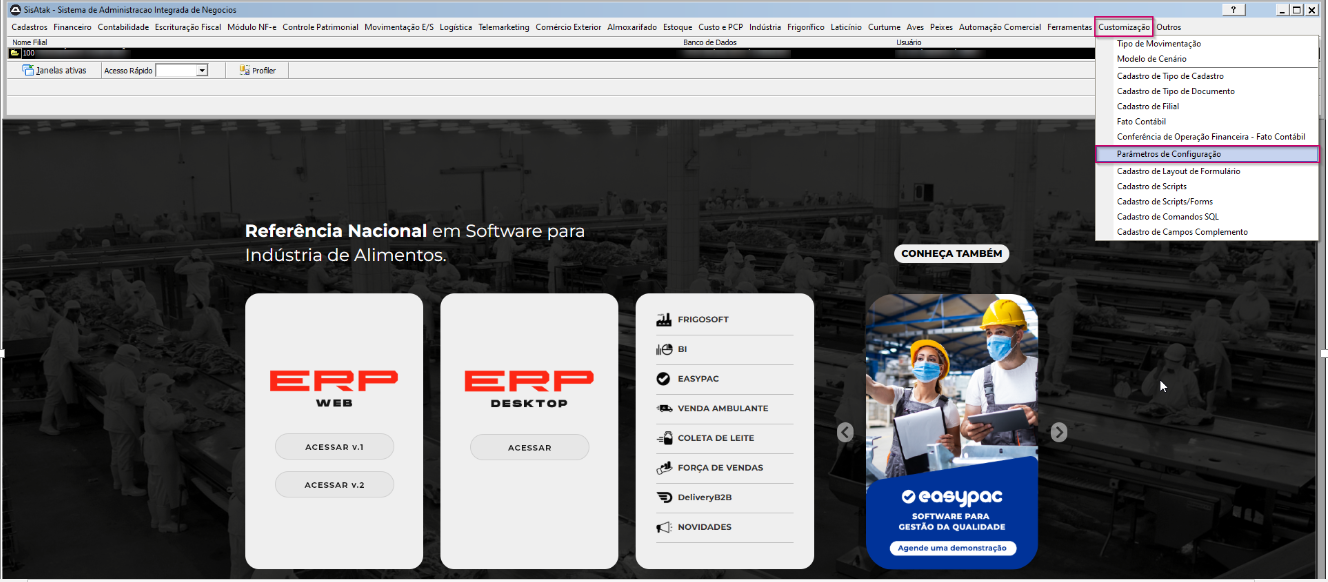The height and width of the screenshot is (582, 1328).
Task: Open the Estoque menu
Action: [677, 27]
